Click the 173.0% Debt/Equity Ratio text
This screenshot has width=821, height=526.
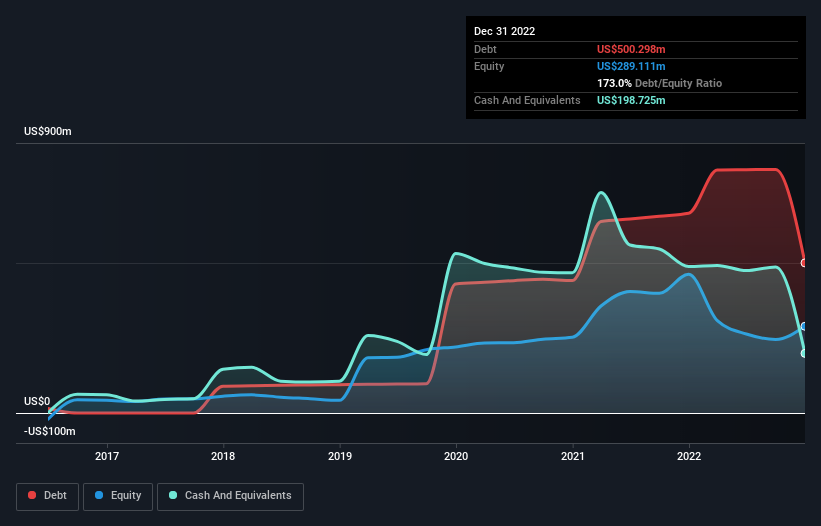[660, 83]
